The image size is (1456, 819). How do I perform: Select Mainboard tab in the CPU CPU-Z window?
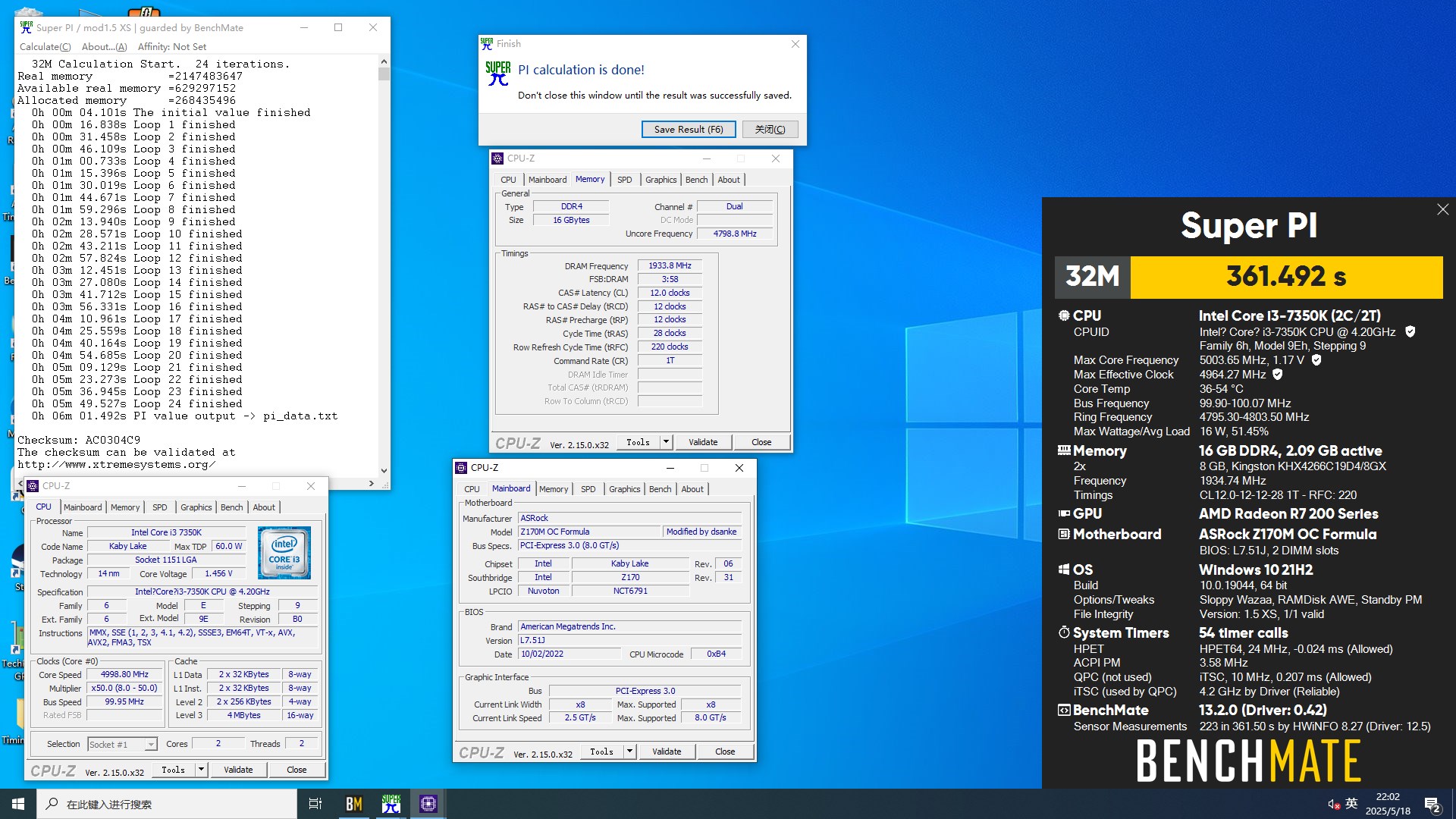[83, 507]
